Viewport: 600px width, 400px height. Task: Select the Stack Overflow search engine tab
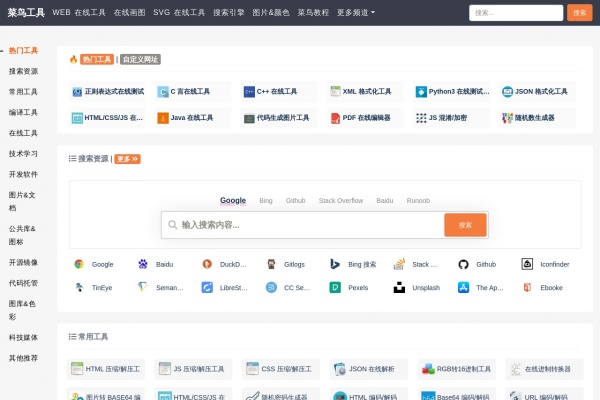click(341, 200)
